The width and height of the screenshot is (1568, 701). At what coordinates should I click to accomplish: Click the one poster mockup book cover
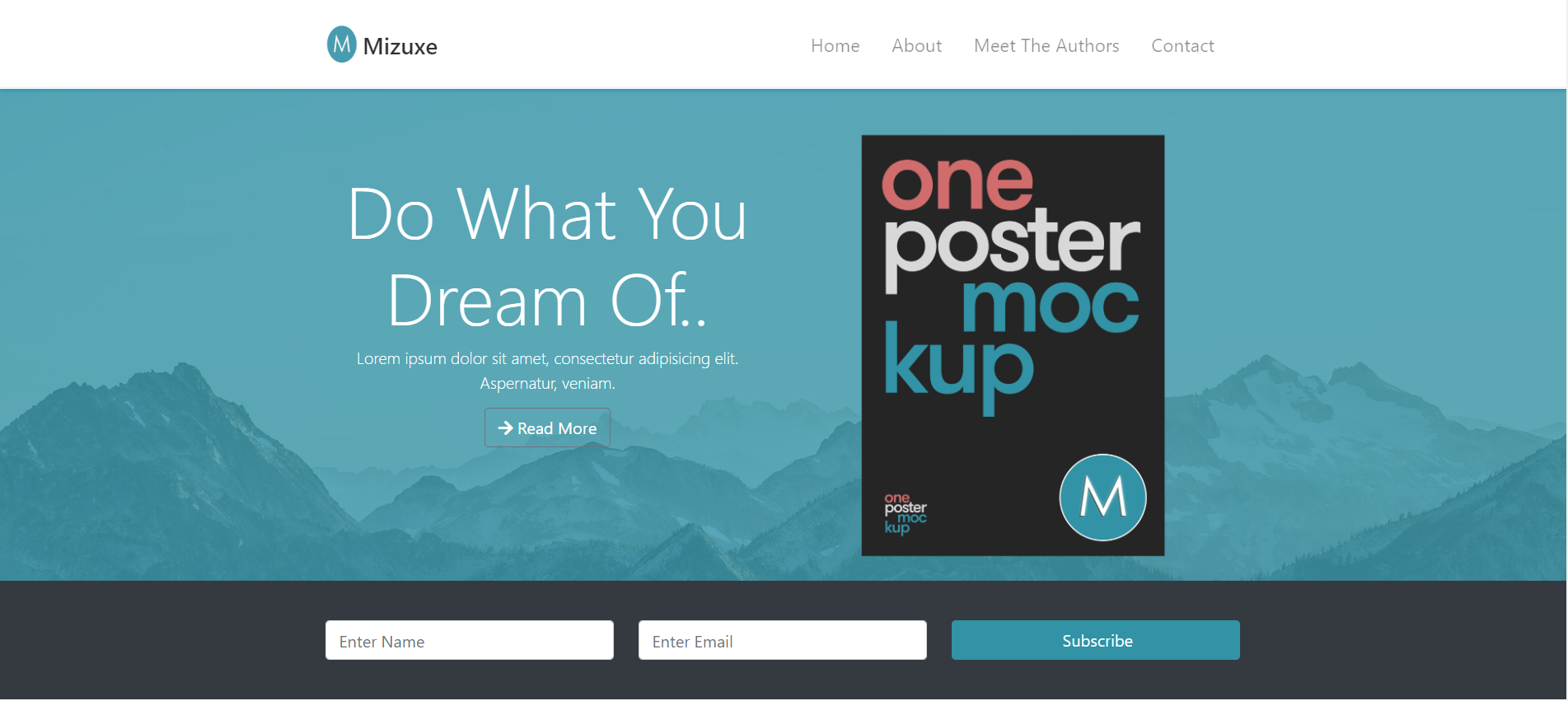(1013, 345)
